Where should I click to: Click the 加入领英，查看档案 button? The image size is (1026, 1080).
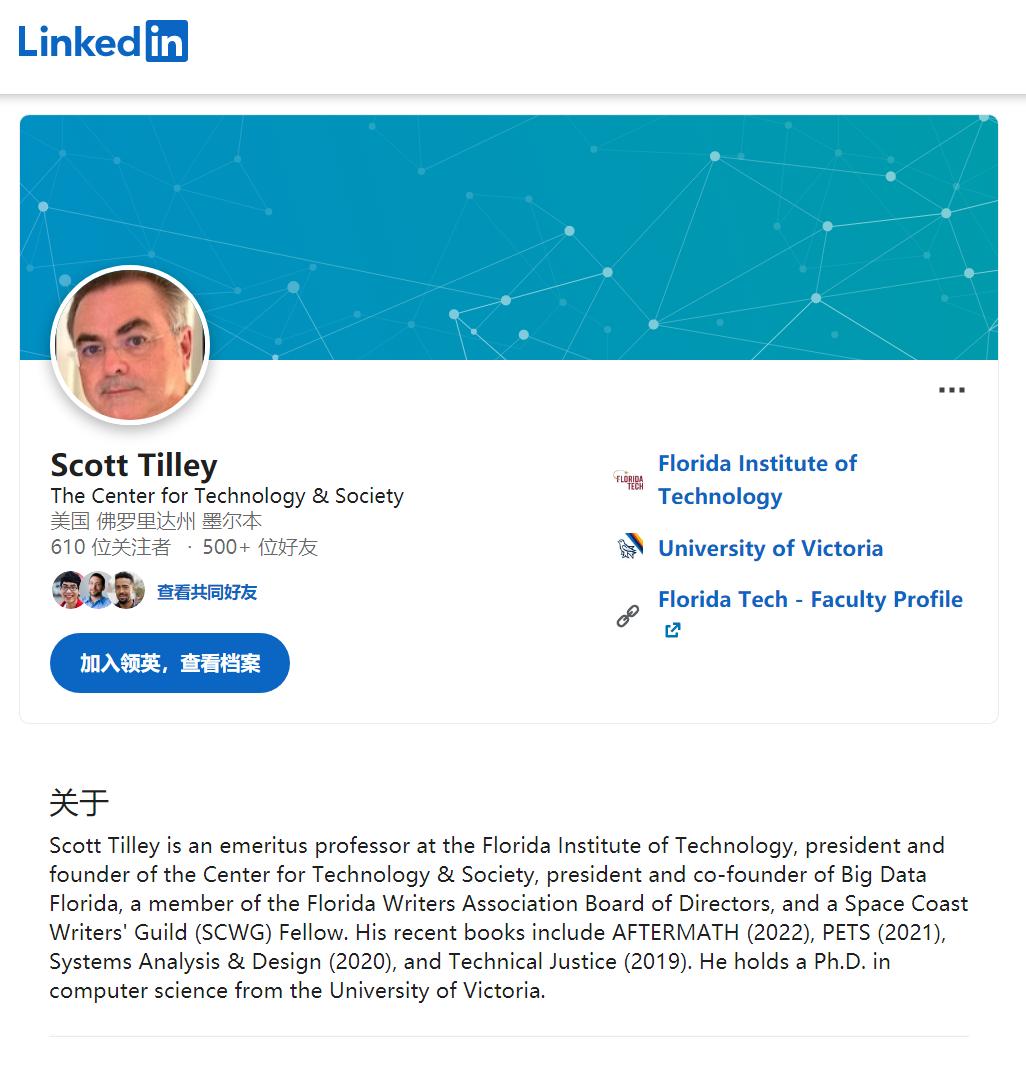pos(170,663)
